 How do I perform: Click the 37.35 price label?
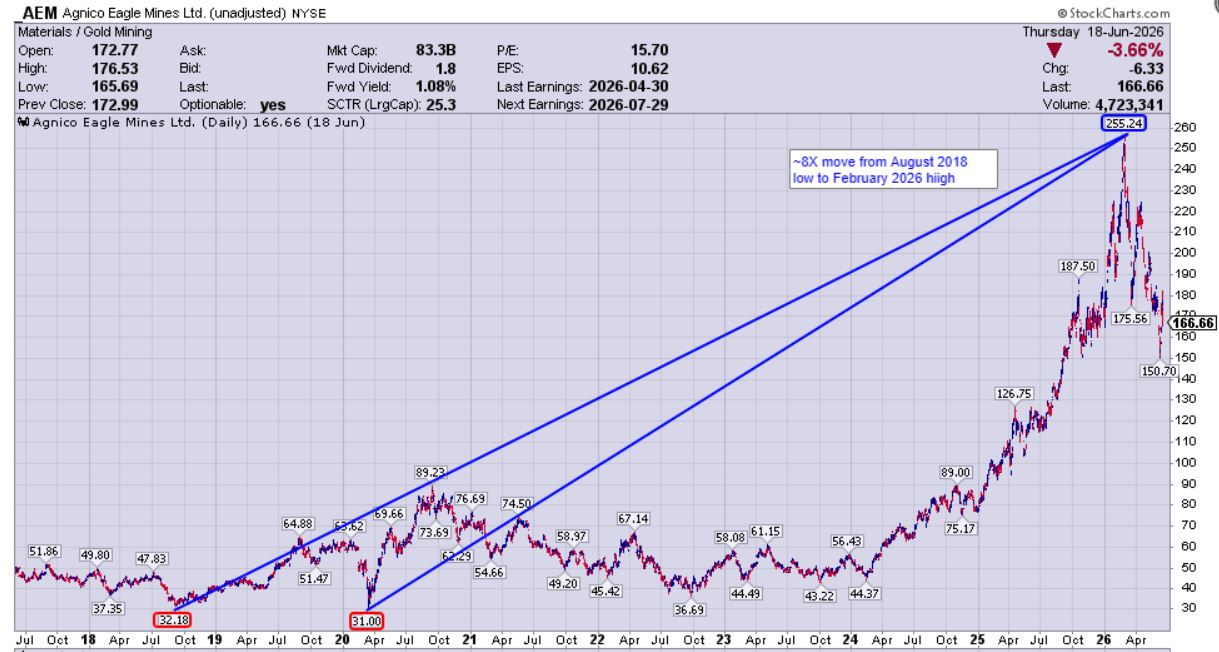pos(107,609)
